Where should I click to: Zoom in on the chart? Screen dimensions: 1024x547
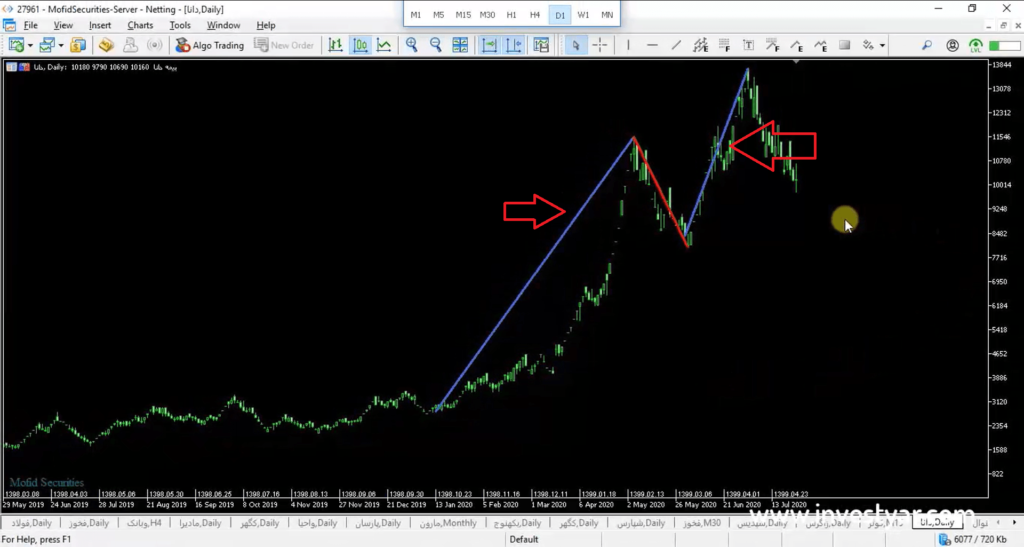(411, 45)
